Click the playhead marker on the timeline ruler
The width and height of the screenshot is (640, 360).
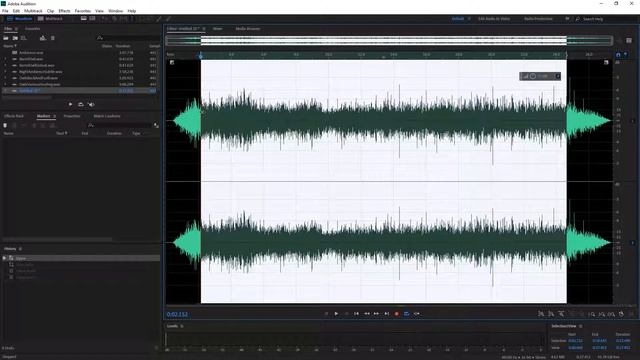(x=200, y=55)
